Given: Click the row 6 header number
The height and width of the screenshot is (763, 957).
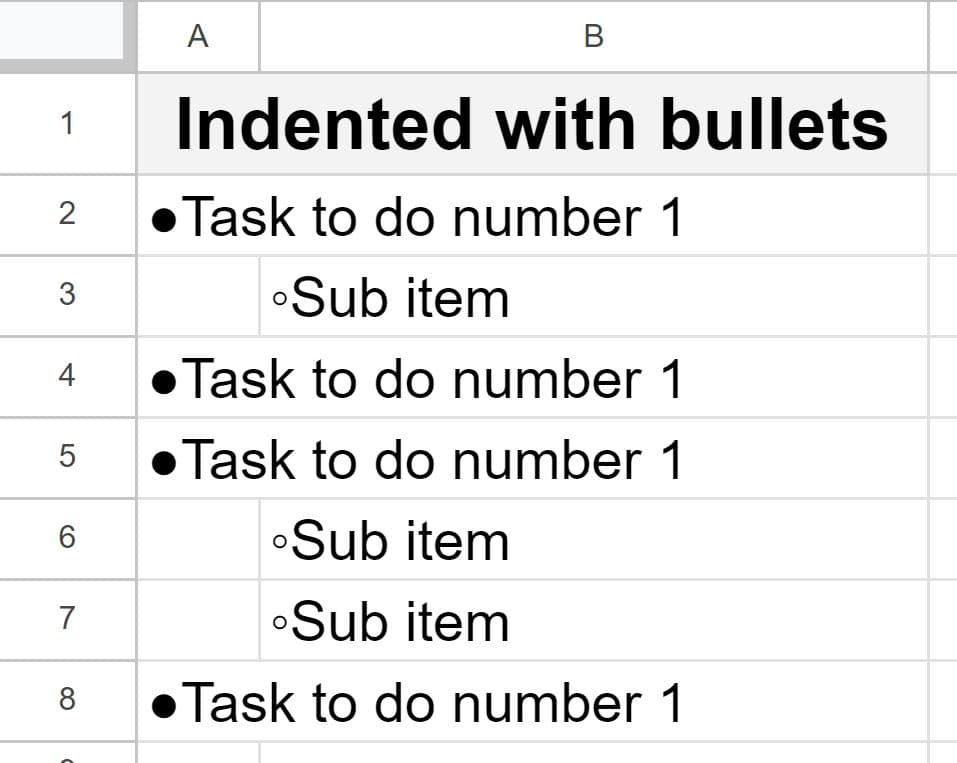Looking at the screenshot, I should pyautogui.click(x=65, y=539).
